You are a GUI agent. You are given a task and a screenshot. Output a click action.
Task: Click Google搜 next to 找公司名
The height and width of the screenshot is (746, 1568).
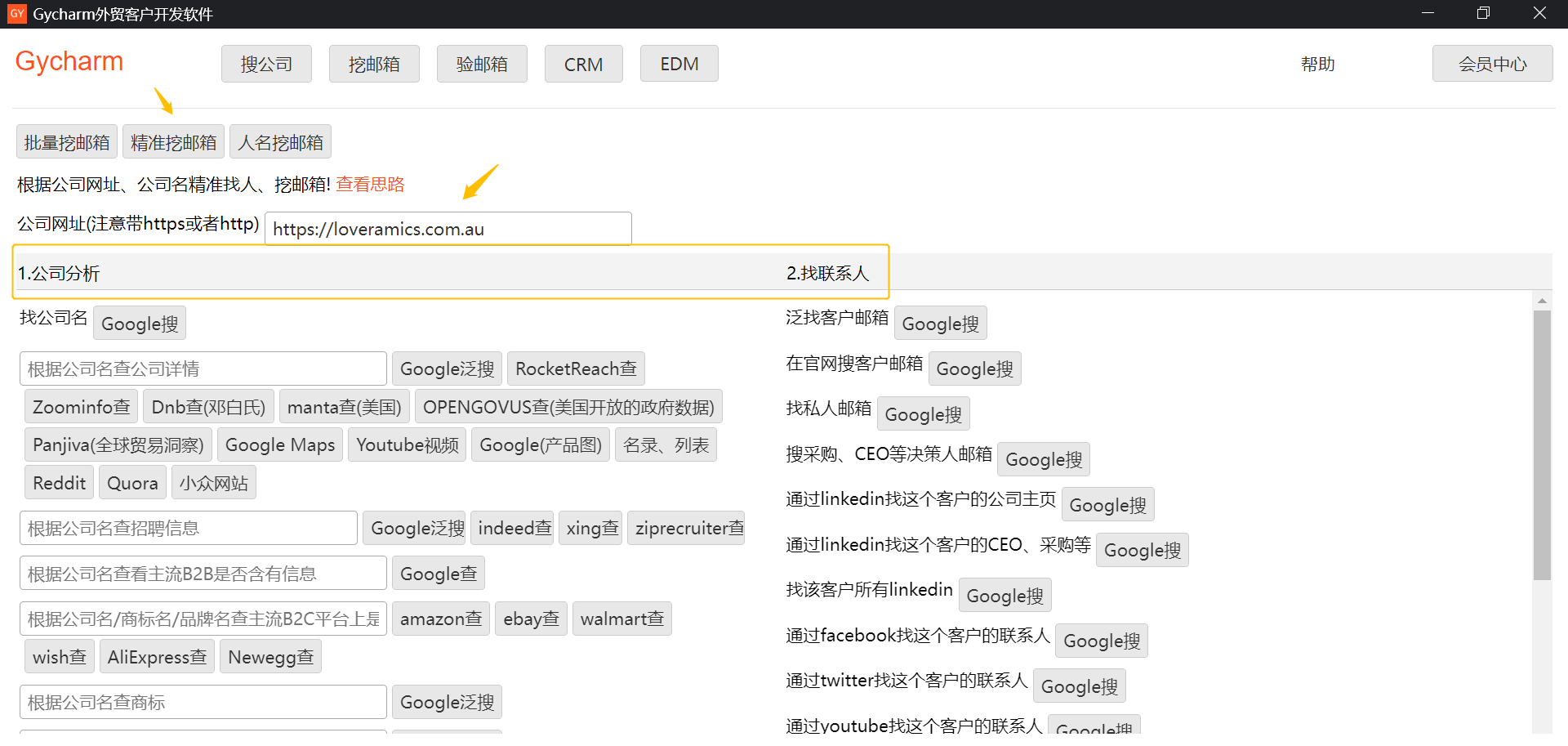click(140, 324)
